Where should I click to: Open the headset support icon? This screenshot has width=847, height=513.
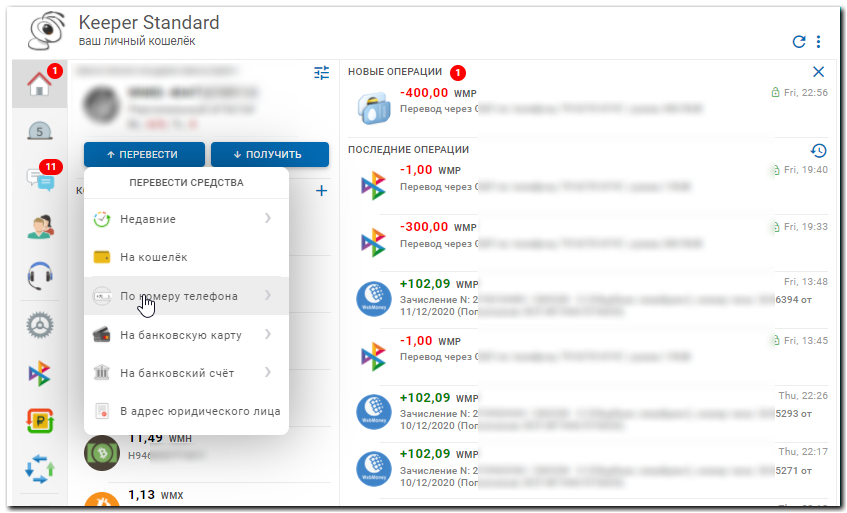pyautogui.click(x=39, y=275)
